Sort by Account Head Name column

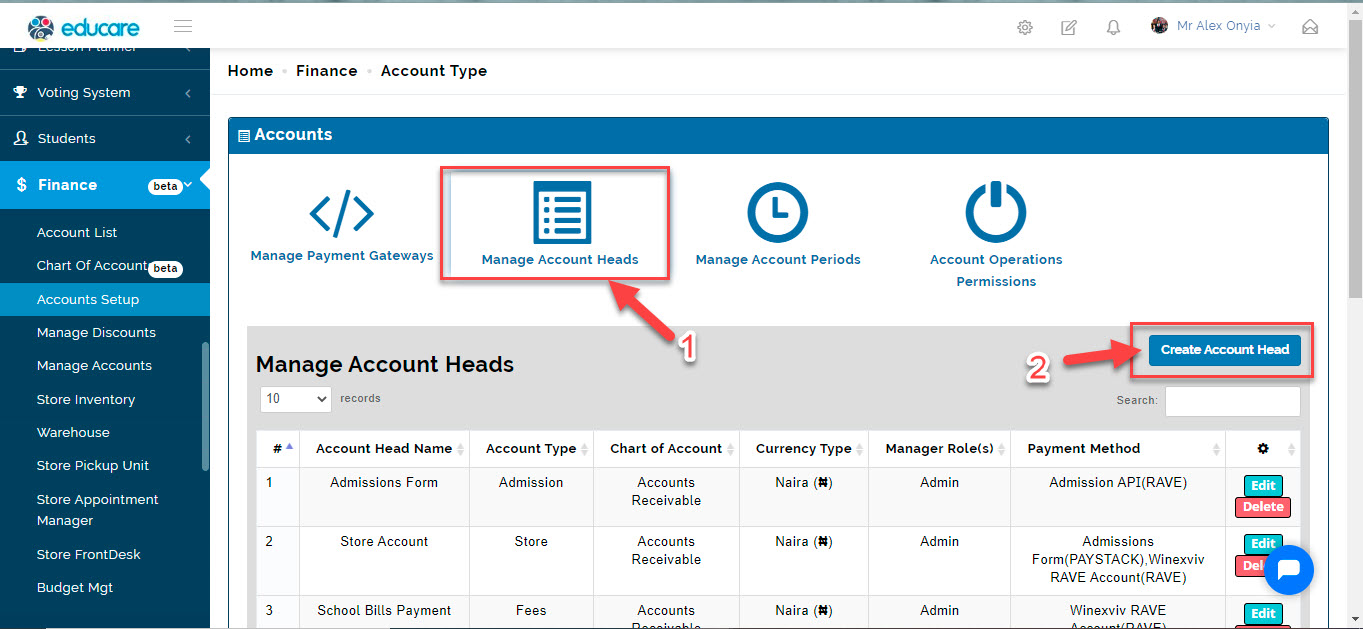pyautogui.click(x=384, y=449)
